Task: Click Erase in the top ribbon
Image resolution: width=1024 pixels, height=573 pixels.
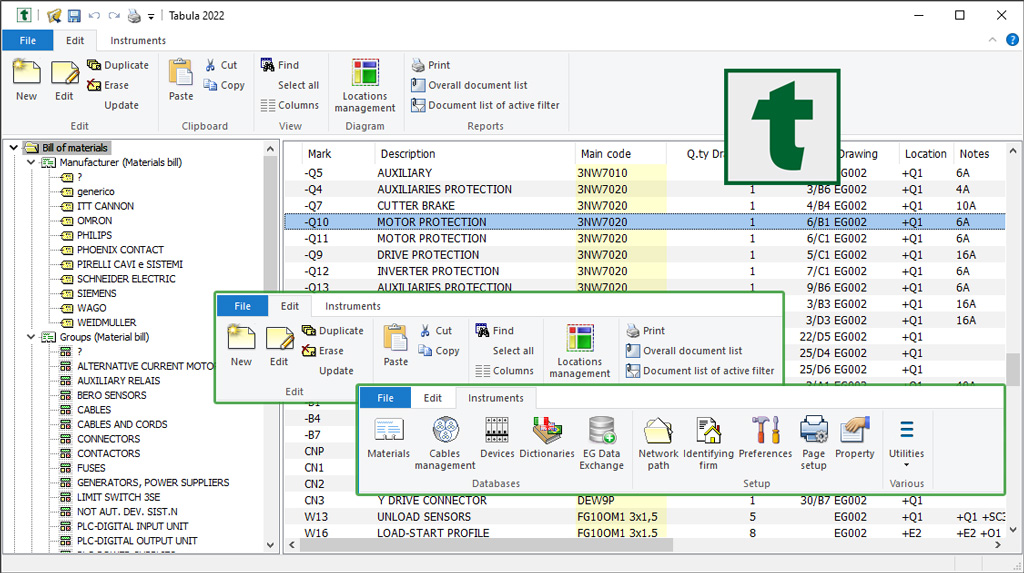Action: click(108, 85)
